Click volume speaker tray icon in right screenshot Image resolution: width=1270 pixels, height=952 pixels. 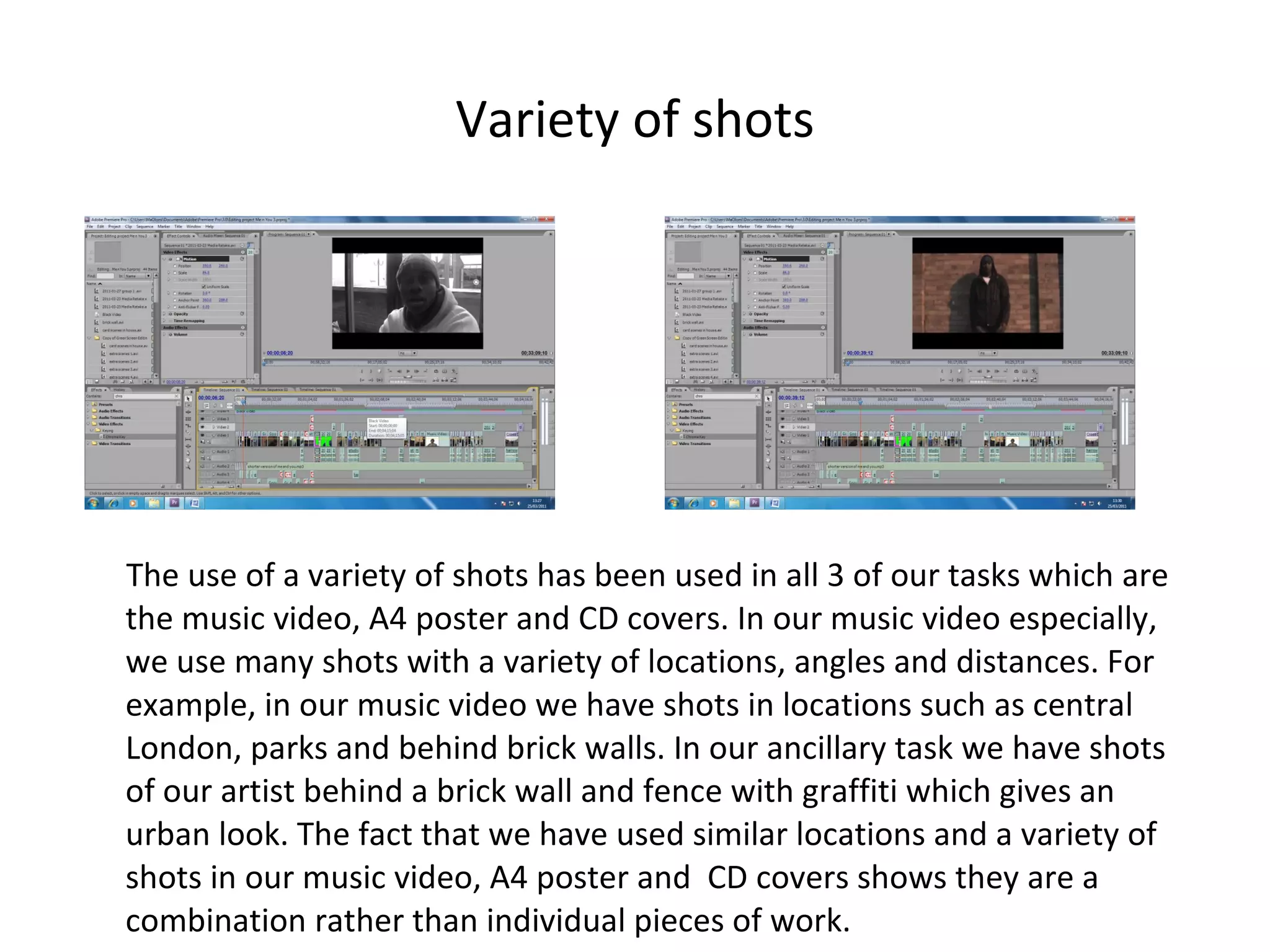1099,503
